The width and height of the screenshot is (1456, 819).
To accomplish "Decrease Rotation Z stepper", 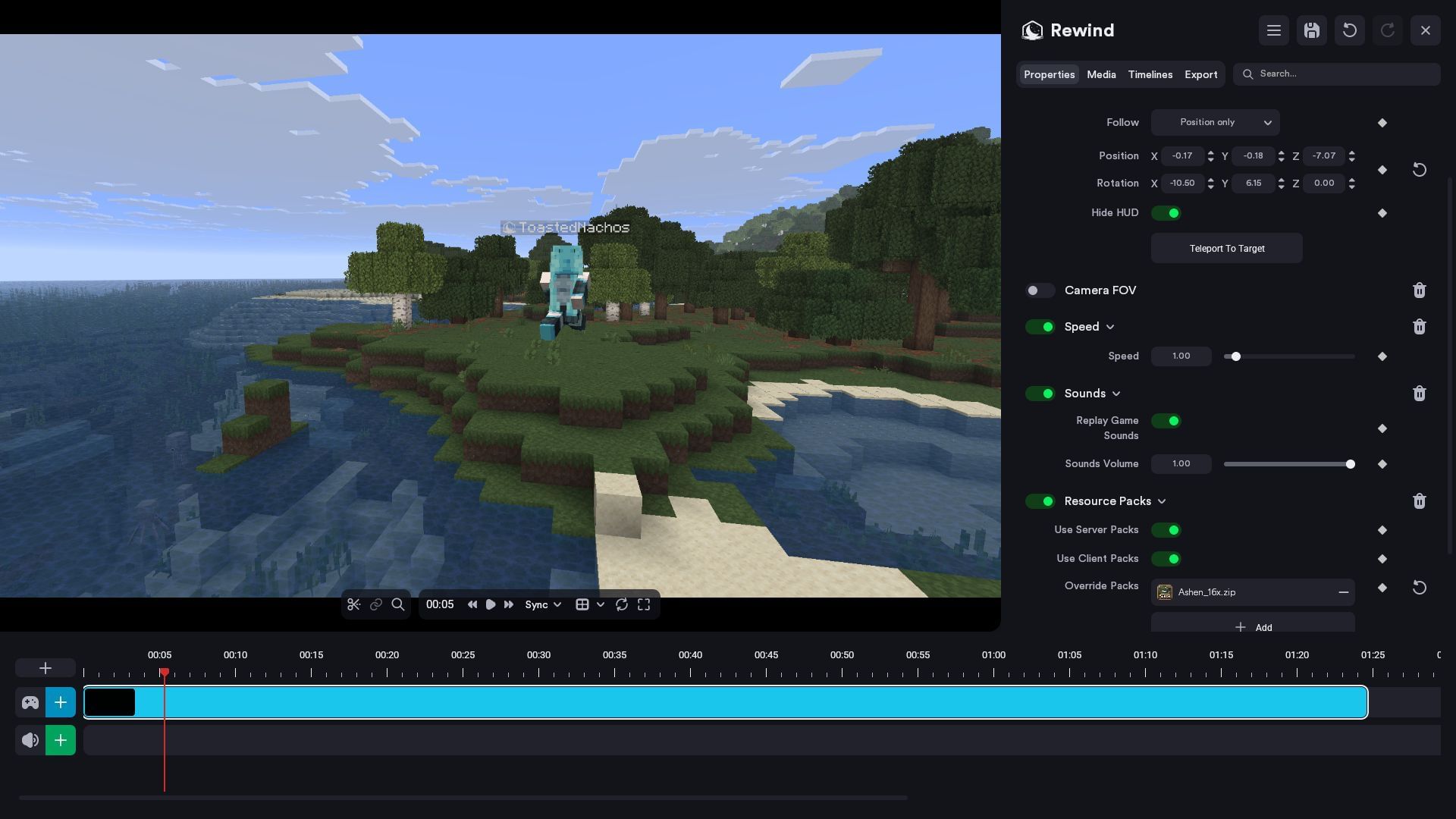I will [1351, 187].
